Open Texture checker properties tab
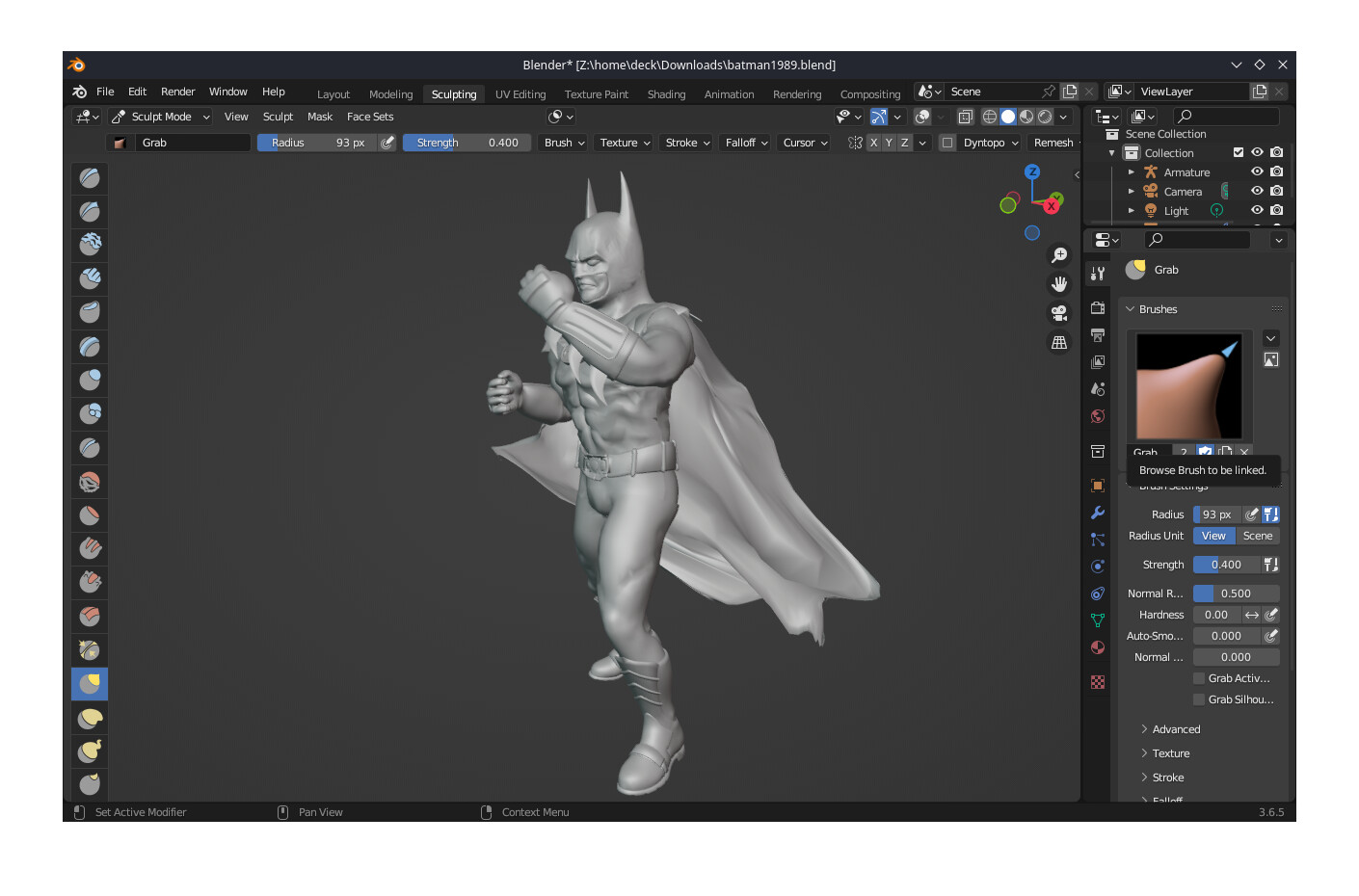 [x=1098, y=682]
